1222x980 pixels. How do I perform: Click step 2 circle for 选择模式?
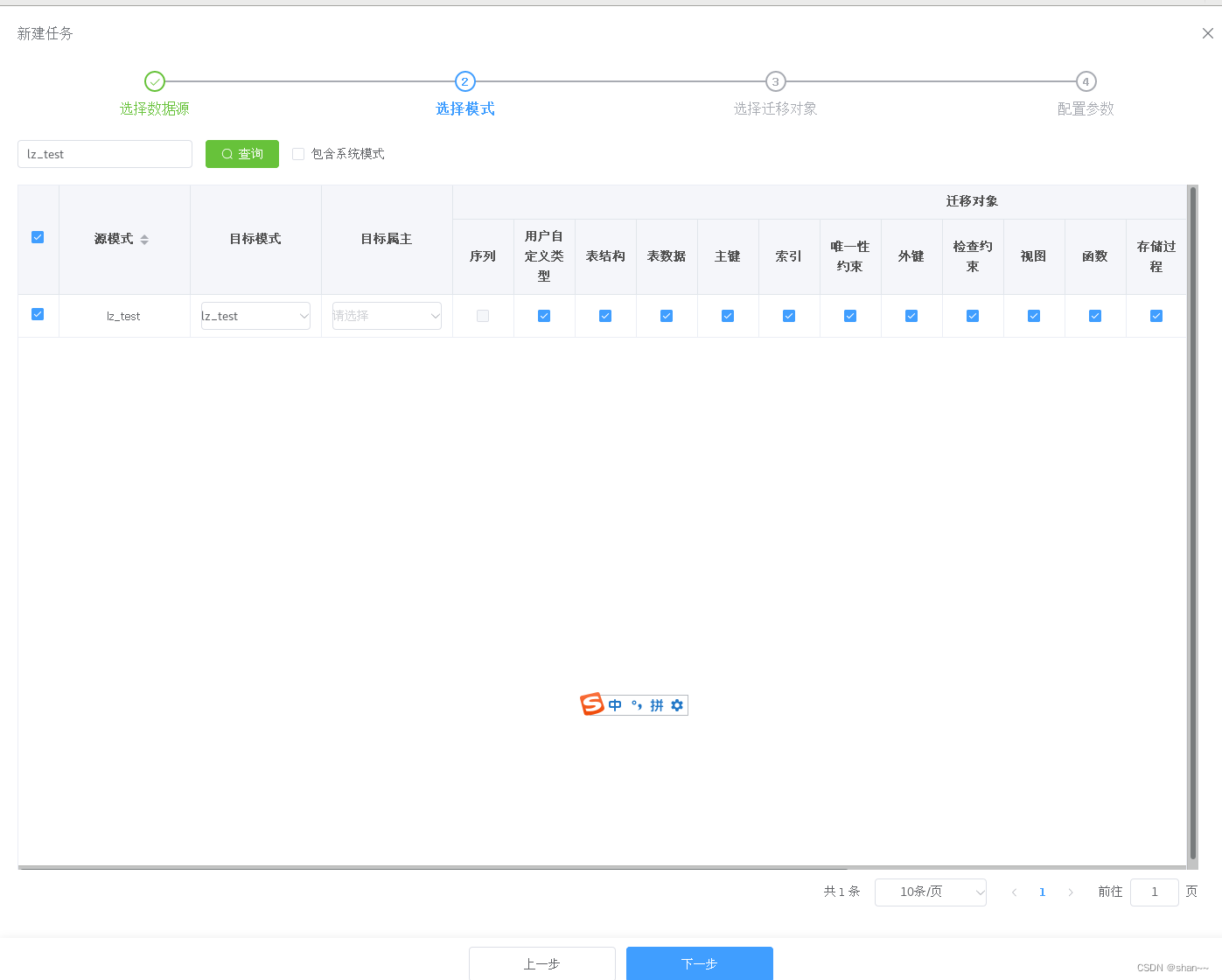point(464,81)
